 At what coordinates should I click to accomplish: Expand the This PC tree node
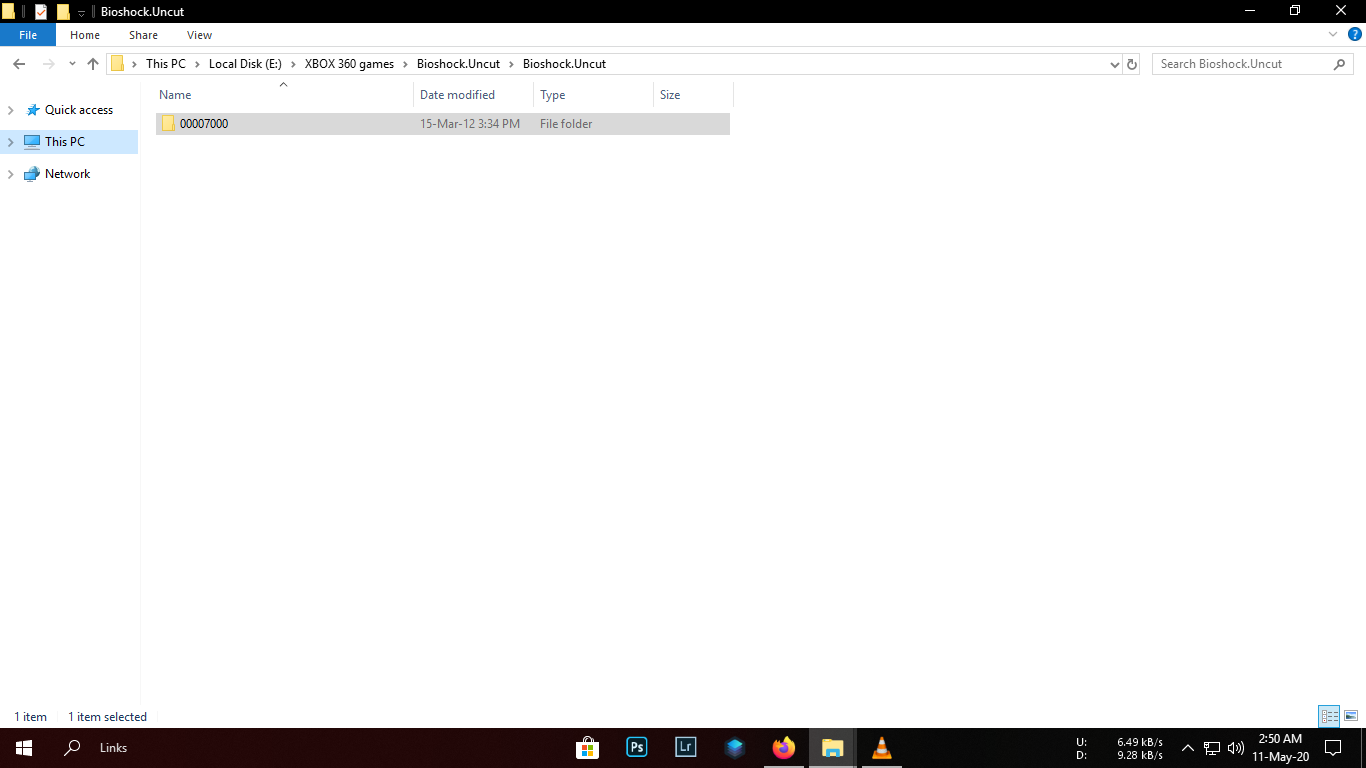click(11, 142)
